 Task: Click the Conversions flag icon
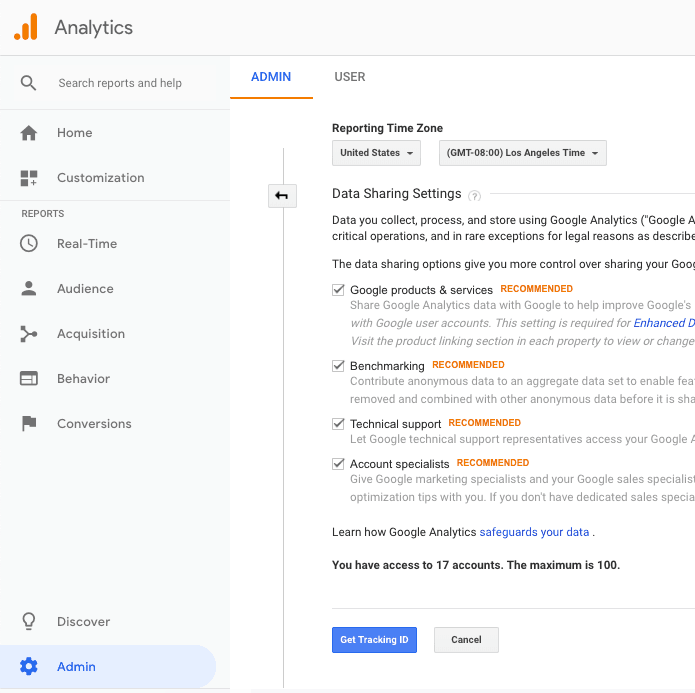[29, 423]
